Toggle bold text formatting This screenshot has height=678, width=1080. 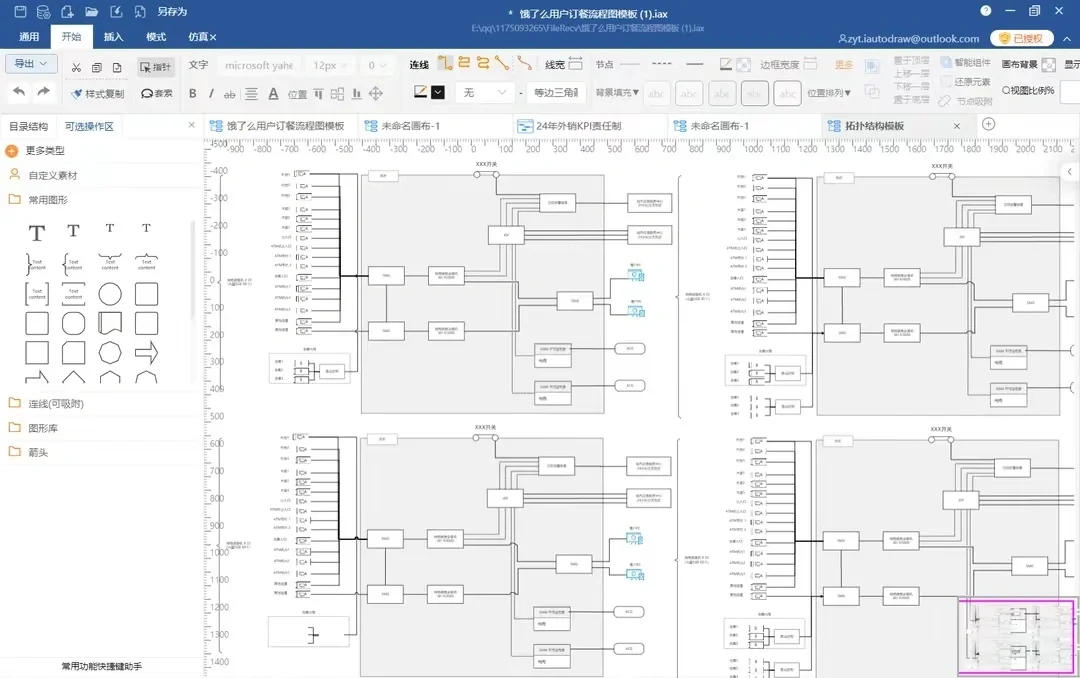pos(193,94)
